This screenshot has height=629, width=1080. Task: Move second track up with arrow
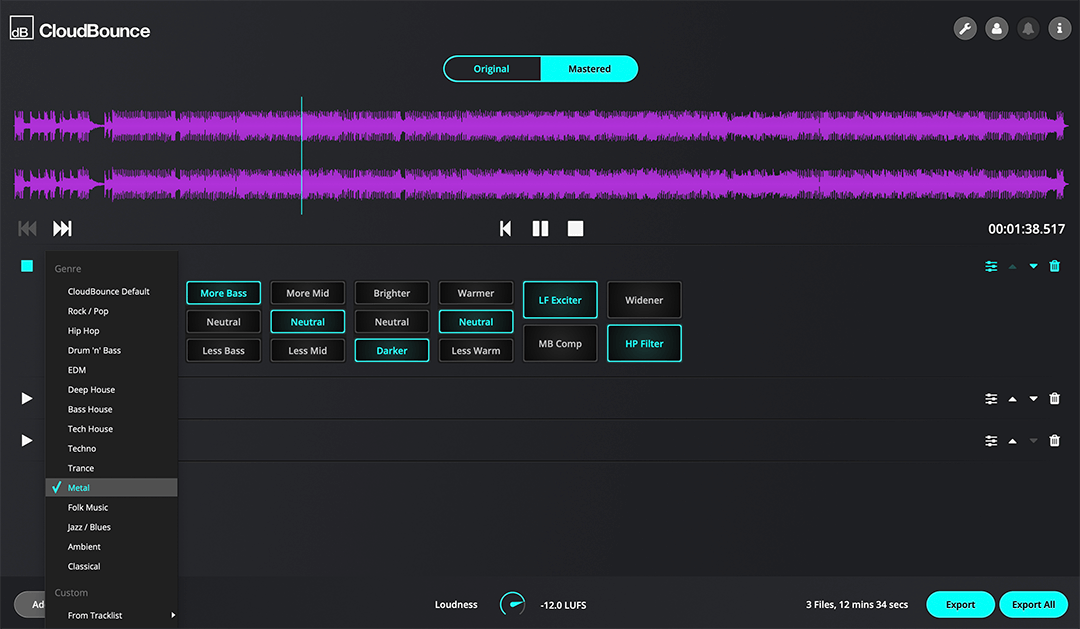[1012, 399]
